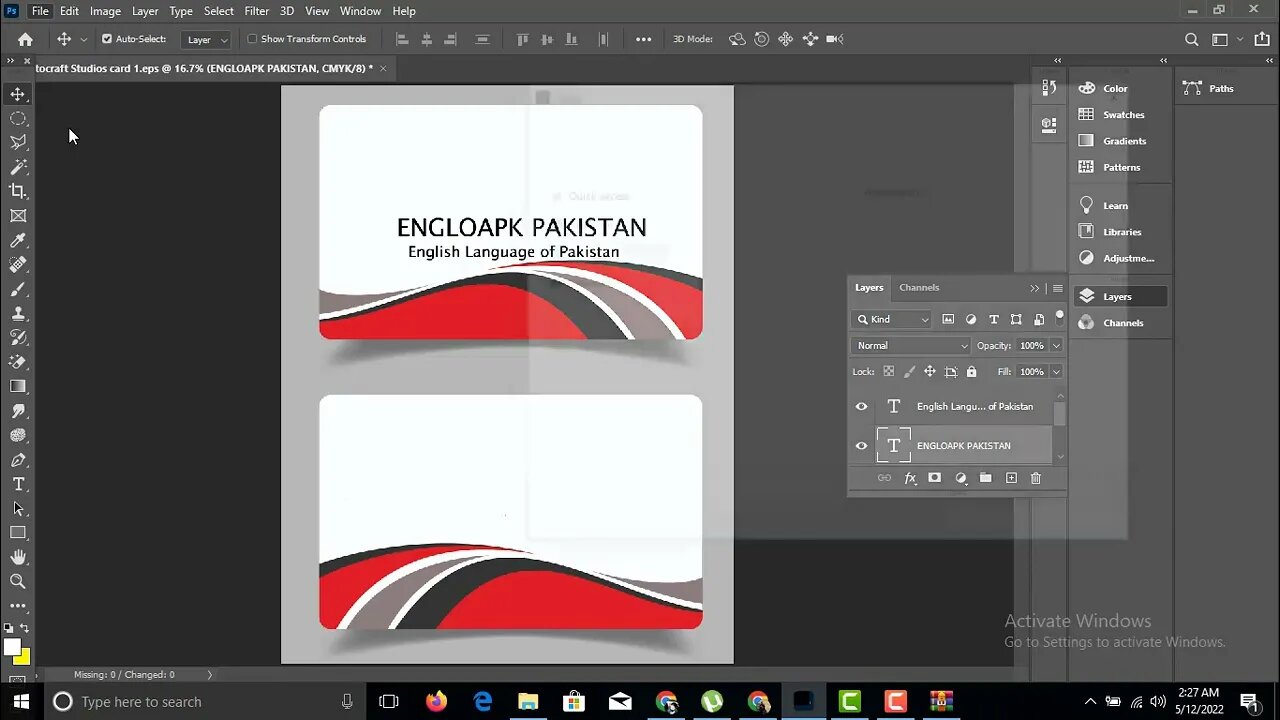Select the Rectangle shape tool
The height and width of the screenshot is (720, 1280).
point(18,533)
